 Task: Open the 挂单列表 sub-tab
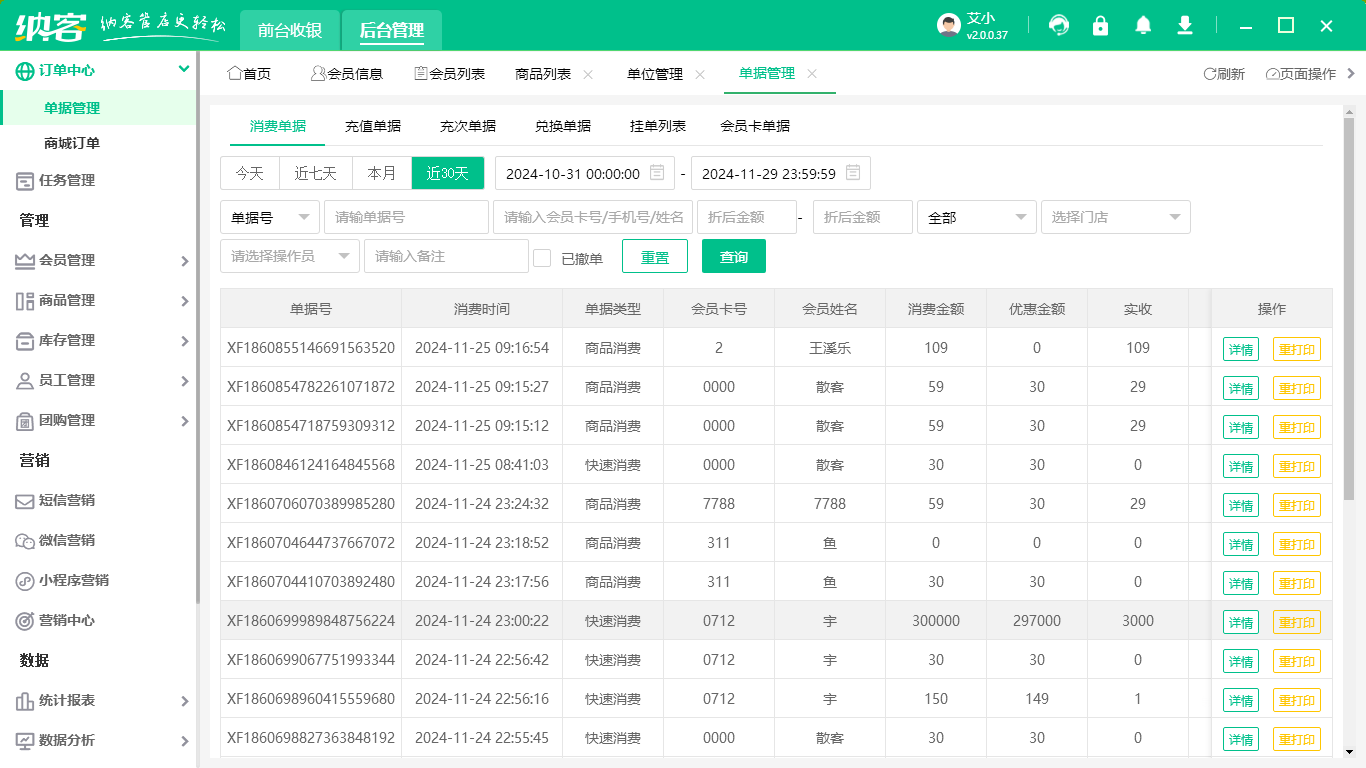(658, 126)
